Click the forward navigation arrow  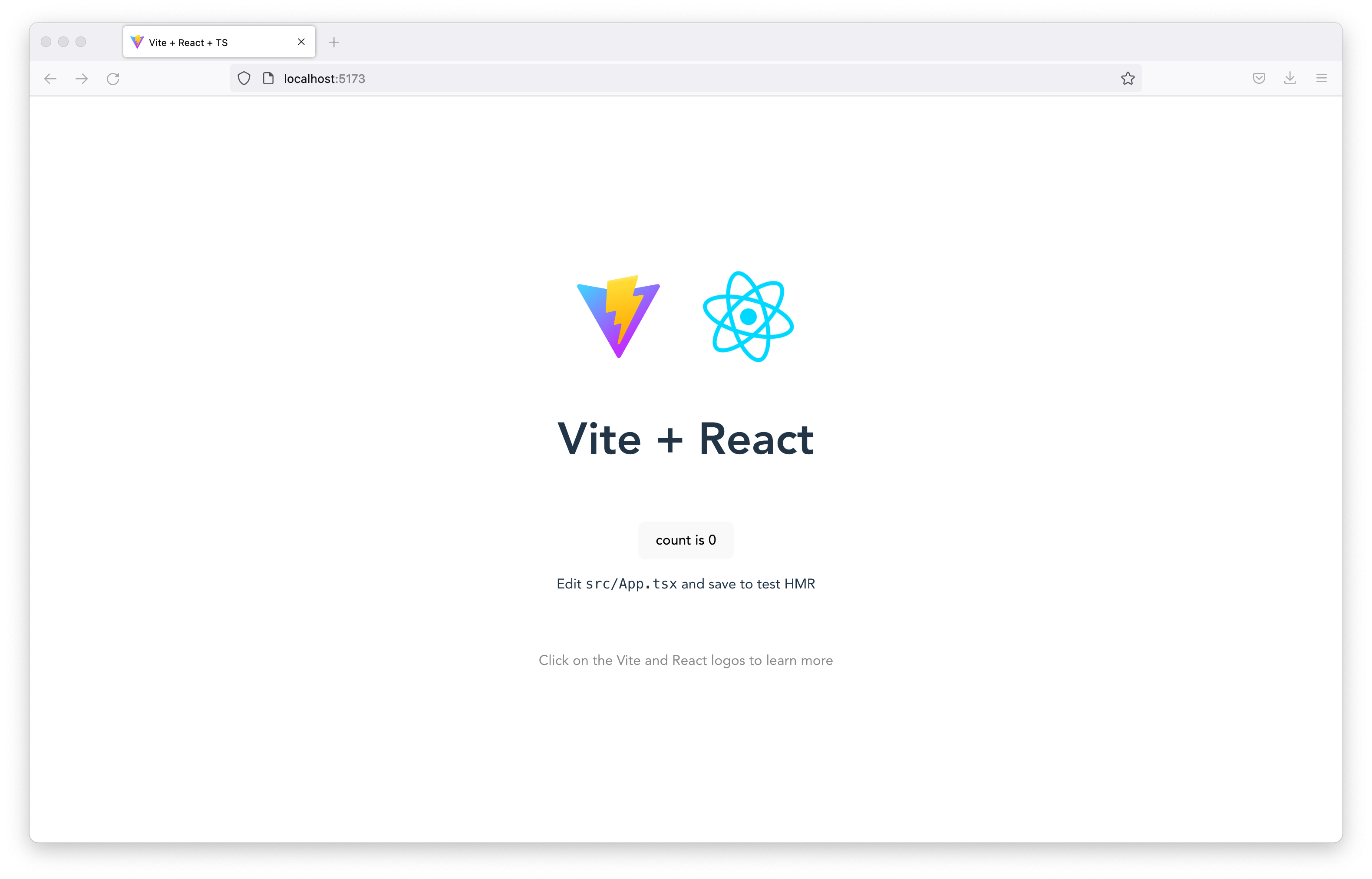[x=82, y=79]
